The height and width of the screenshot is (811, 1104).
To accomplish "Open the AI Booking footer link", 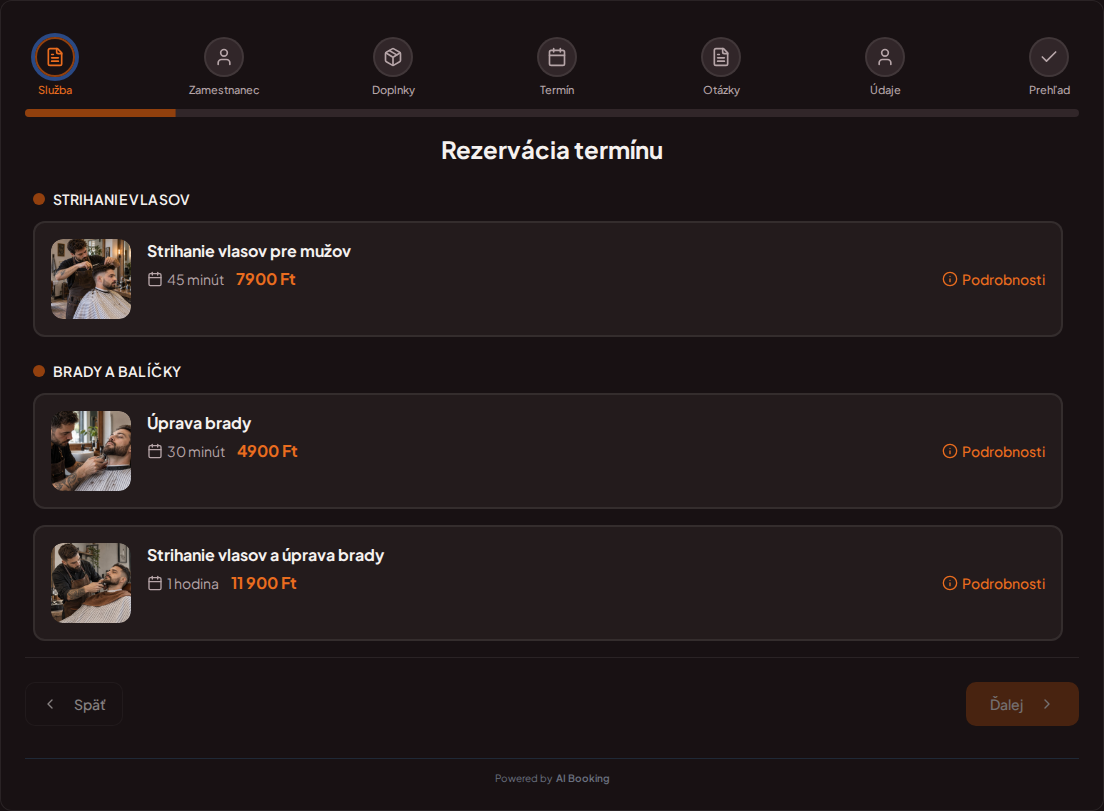I will pyautogui.click(x=582, y=779).
